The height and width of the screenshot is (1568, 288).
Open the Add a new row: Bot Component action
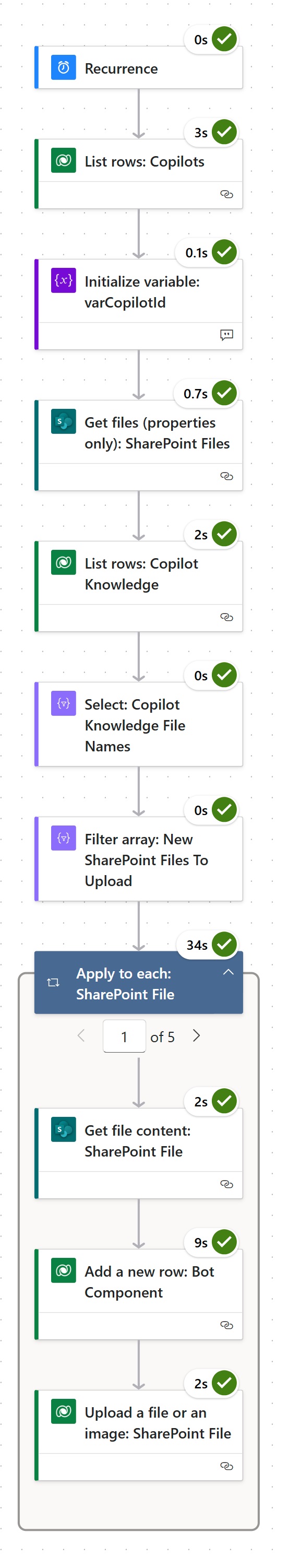(139, 1295)
